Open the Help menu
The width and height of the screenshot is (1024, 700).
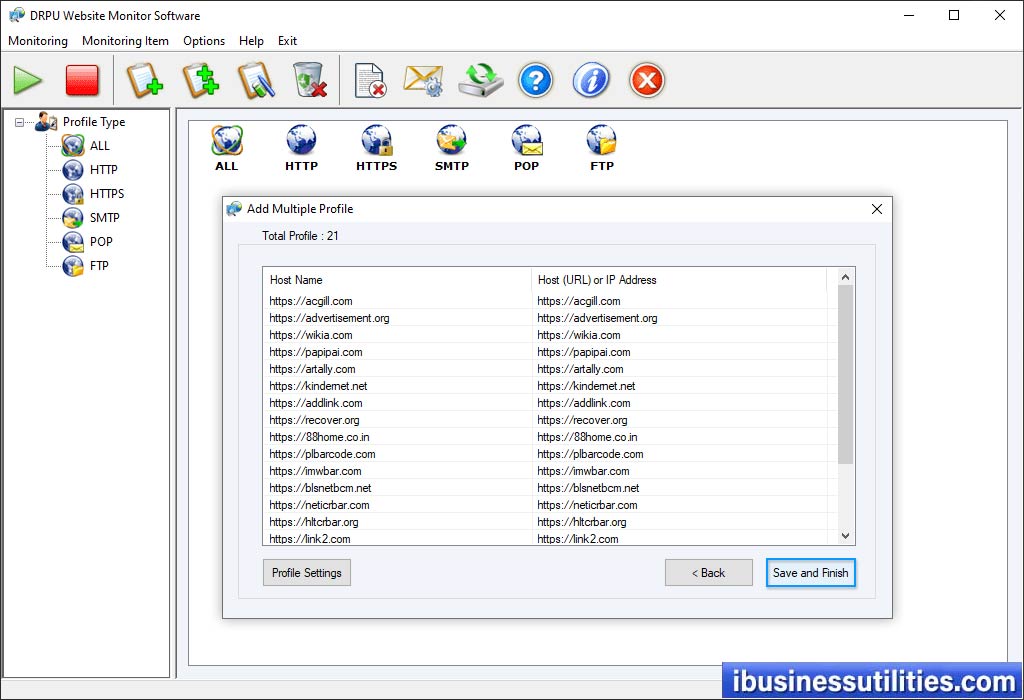click(251, 40)
